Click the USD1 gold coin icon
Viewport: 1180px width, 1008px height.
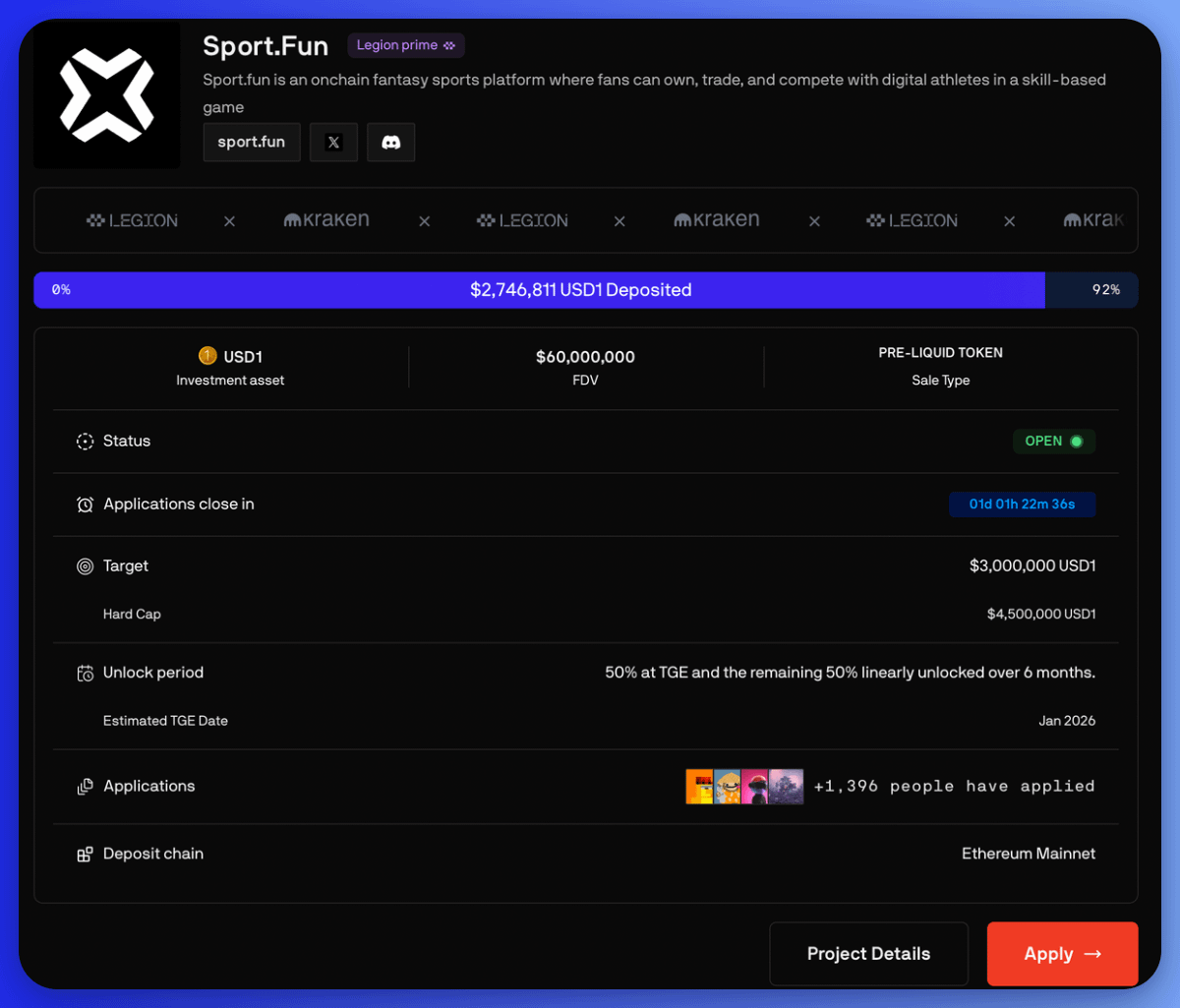pyautogui.click(x=207, y=356)
